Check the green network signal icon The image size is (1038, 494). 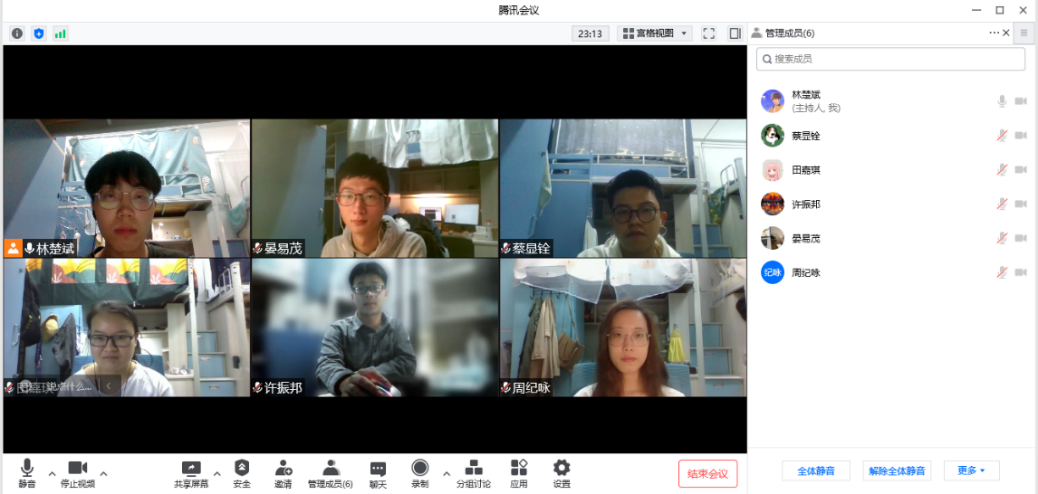(60, 33)
